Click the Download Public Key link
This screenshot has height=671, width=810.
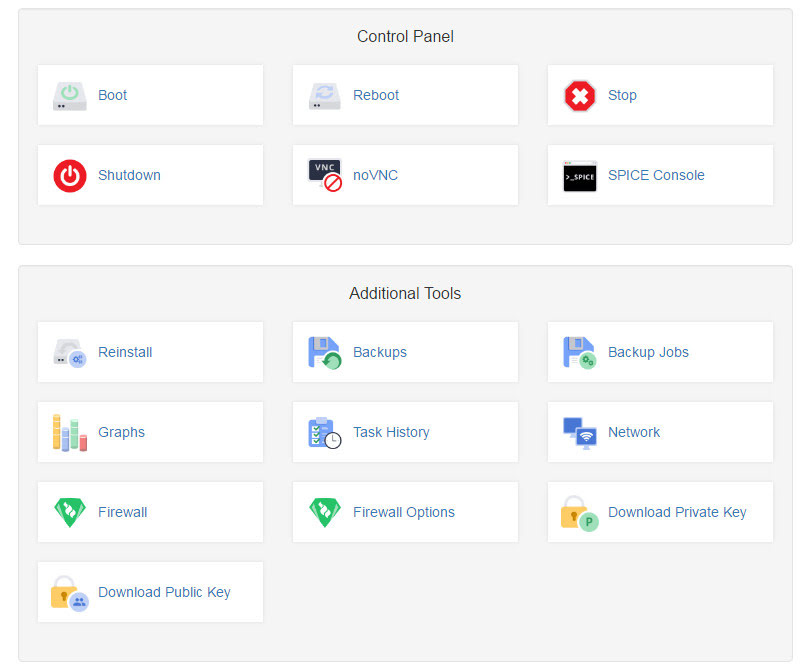pos(164,592)
